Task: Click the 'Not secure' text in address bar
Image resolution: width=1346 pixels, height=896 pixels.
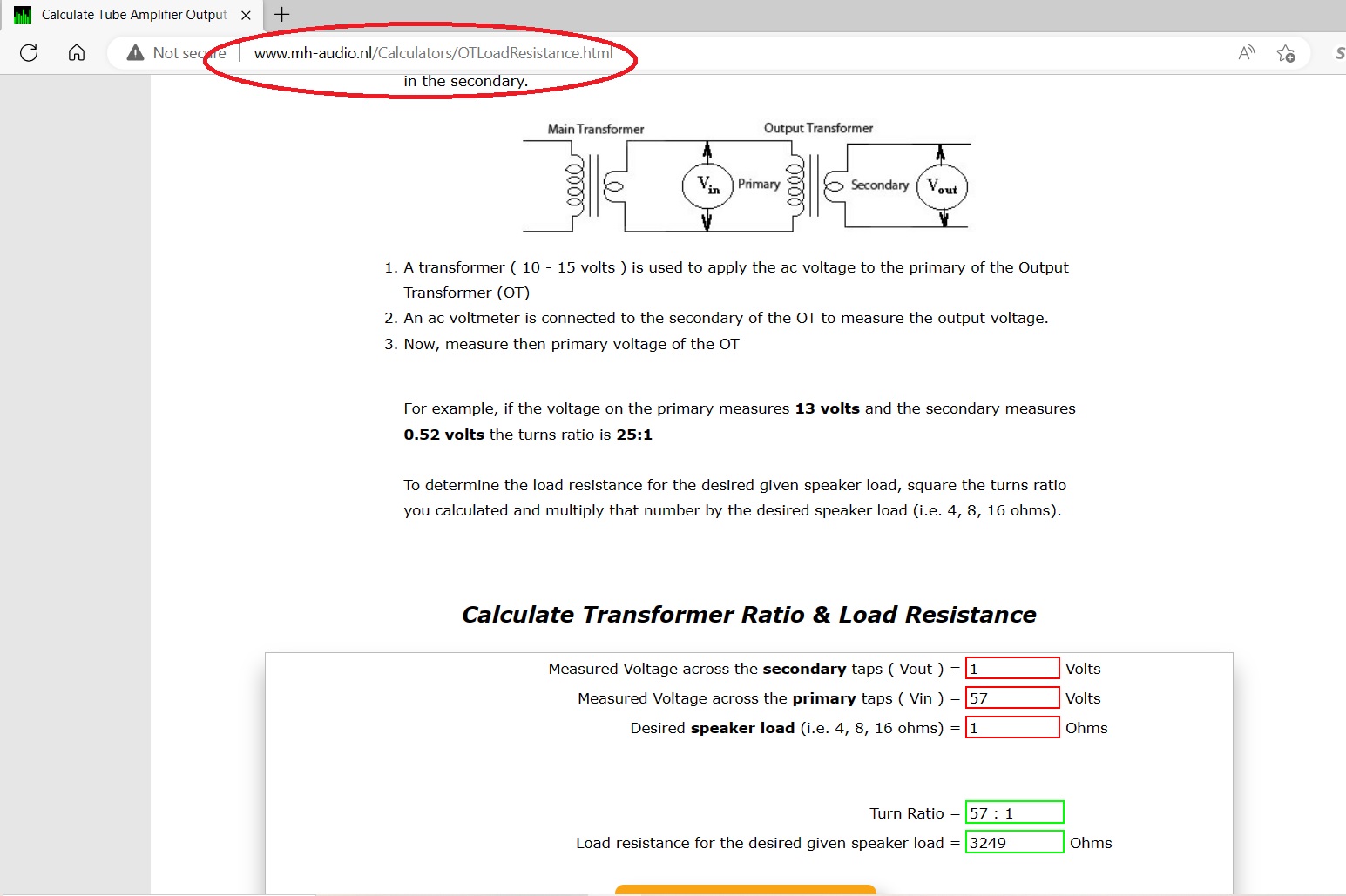Action: click(x=189, y=53)
